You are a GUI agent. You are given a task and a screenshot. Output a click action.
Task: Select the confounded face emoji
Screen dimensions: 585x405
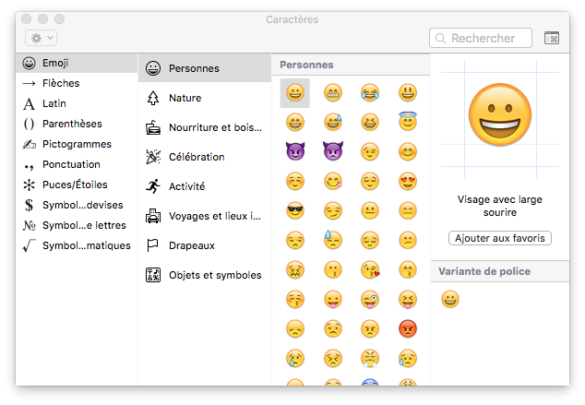click(295, 270)
